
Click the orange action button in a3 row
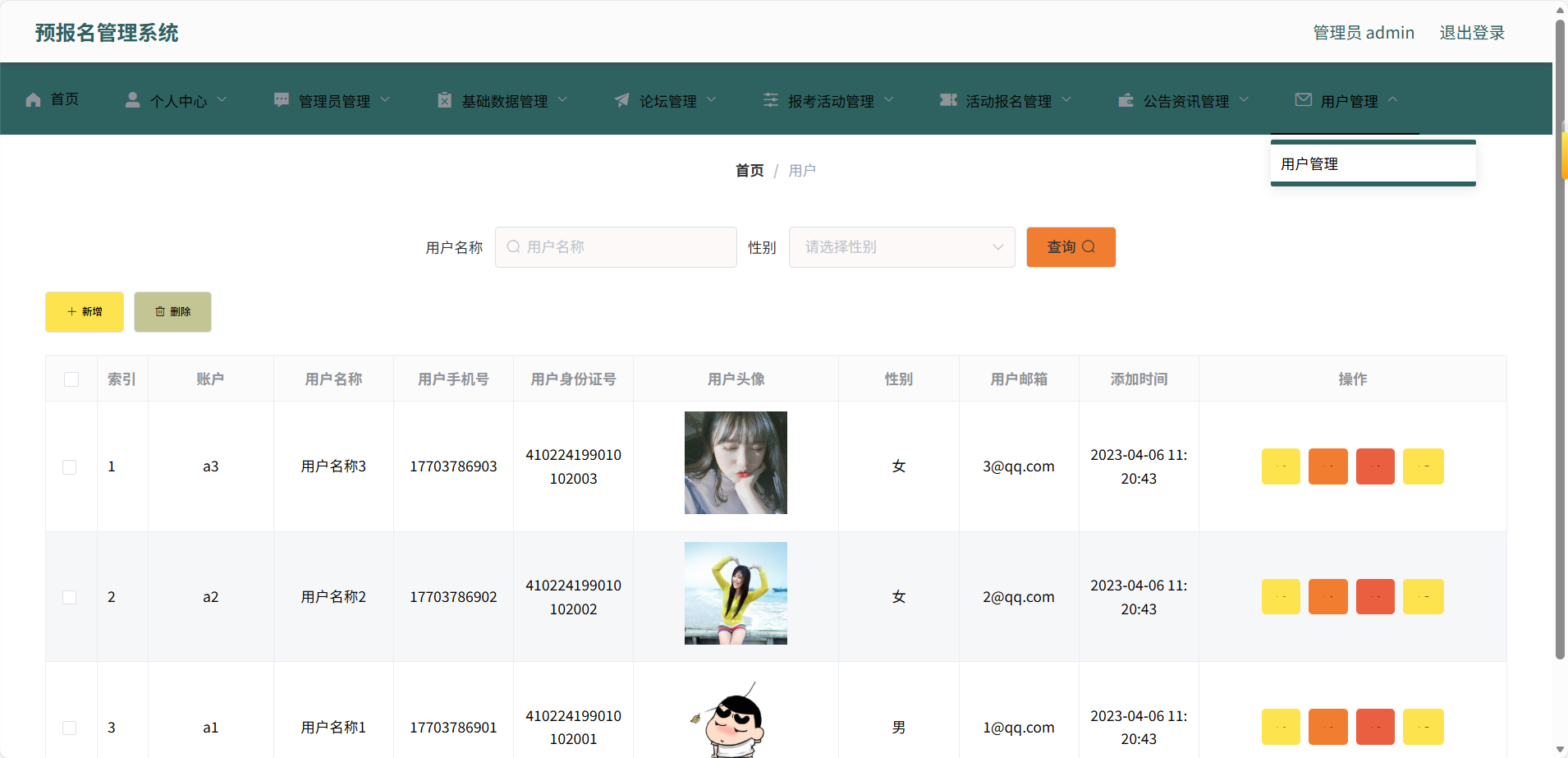[x=1328, y=466]
